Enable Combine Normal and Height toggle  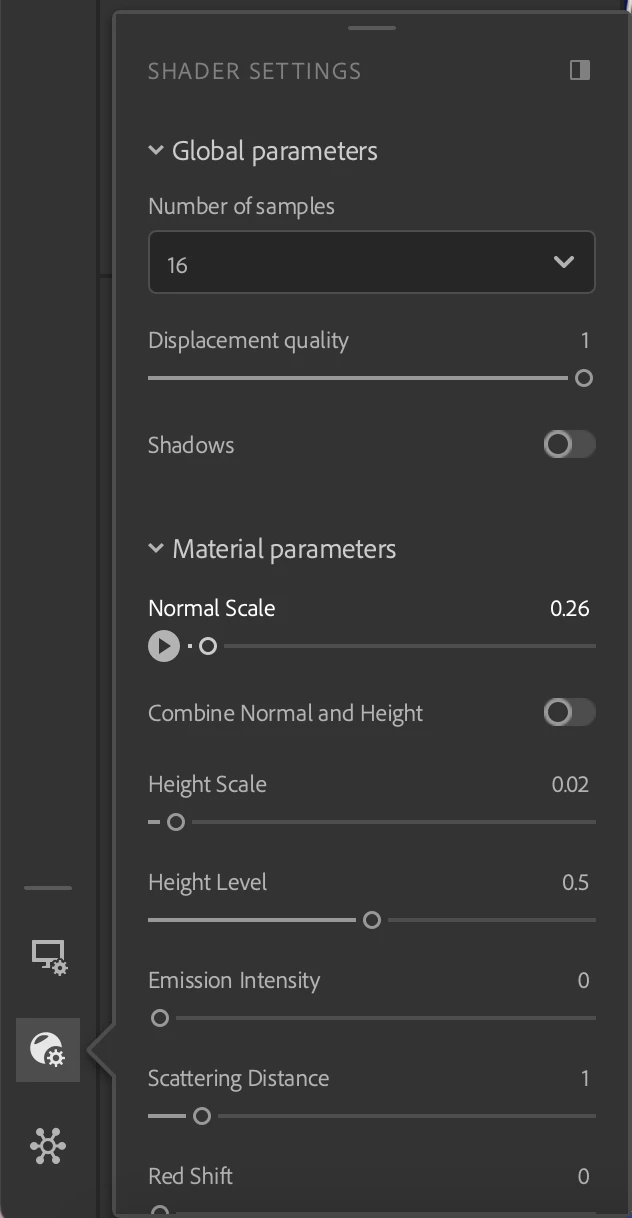tap(569, 712)
